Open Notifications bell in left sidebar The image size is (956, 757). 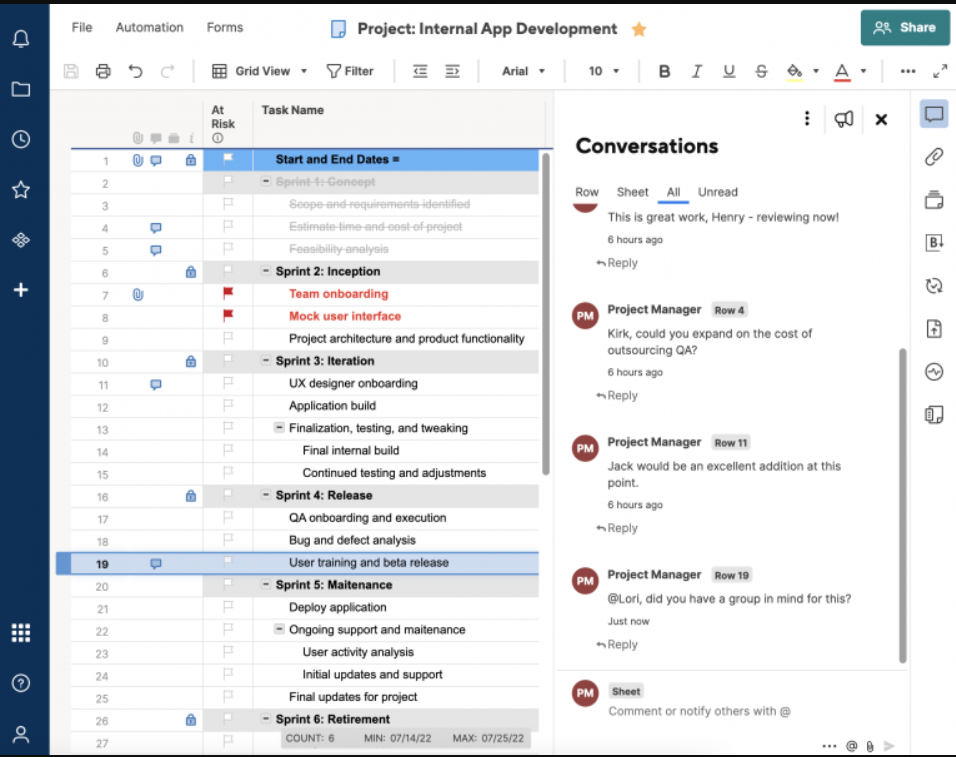coord(20,39)
